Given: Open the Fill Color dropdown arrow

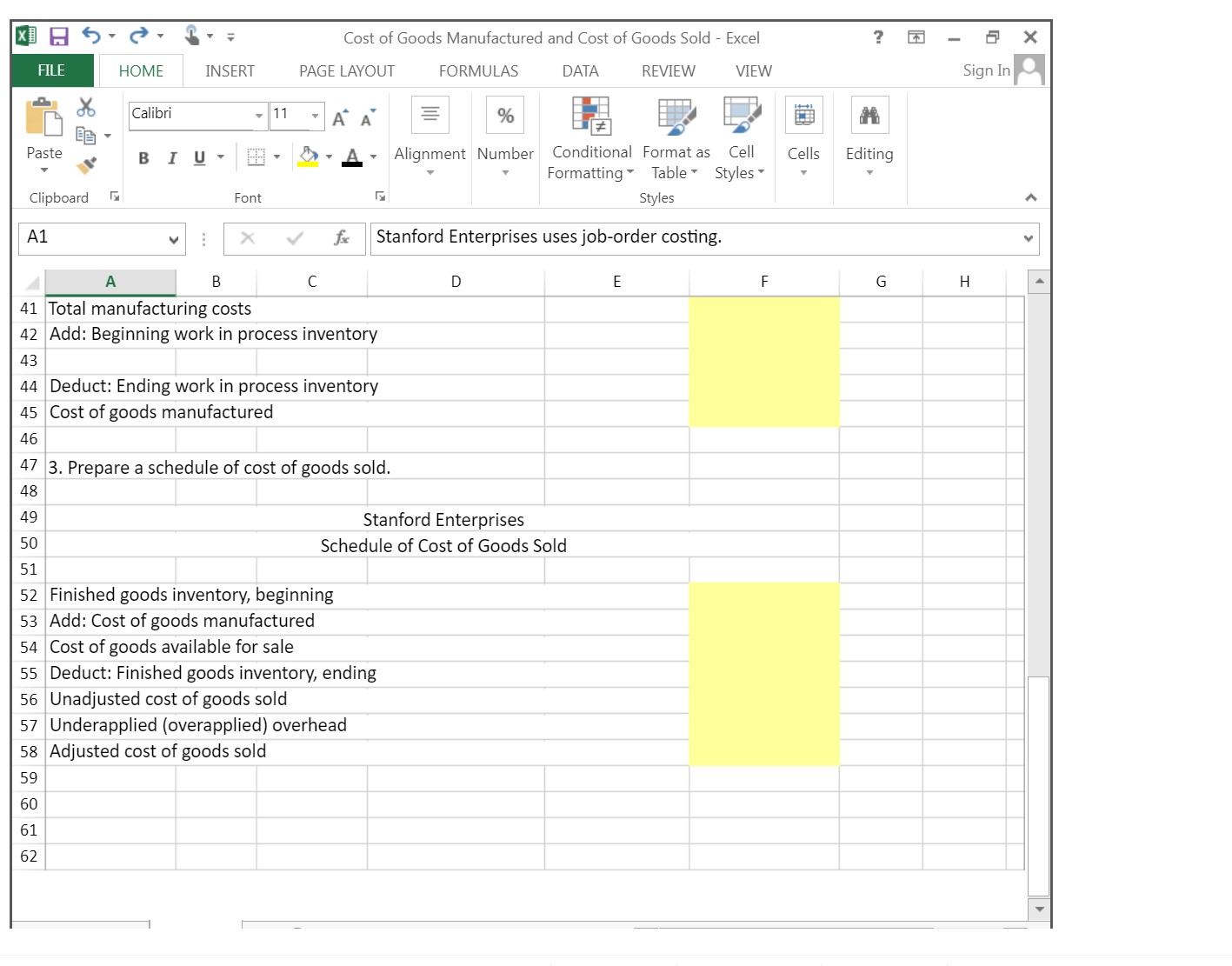Looking at the screenshot, I should pyautogui.click(x=330, y=157).
